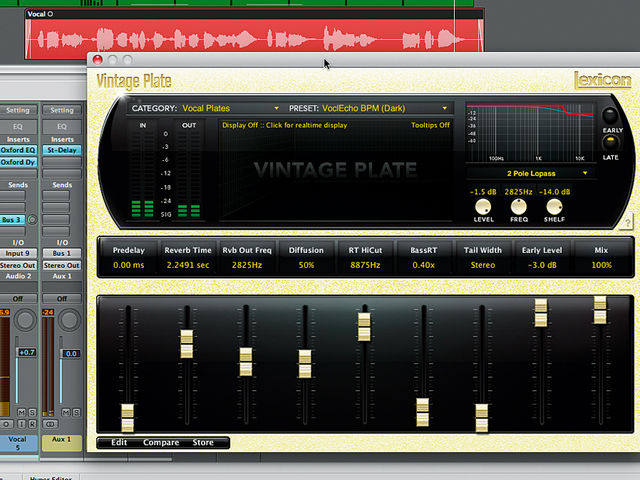
Task: Toggle Tooltips Off in the plugin display
Action: (430, 125)
